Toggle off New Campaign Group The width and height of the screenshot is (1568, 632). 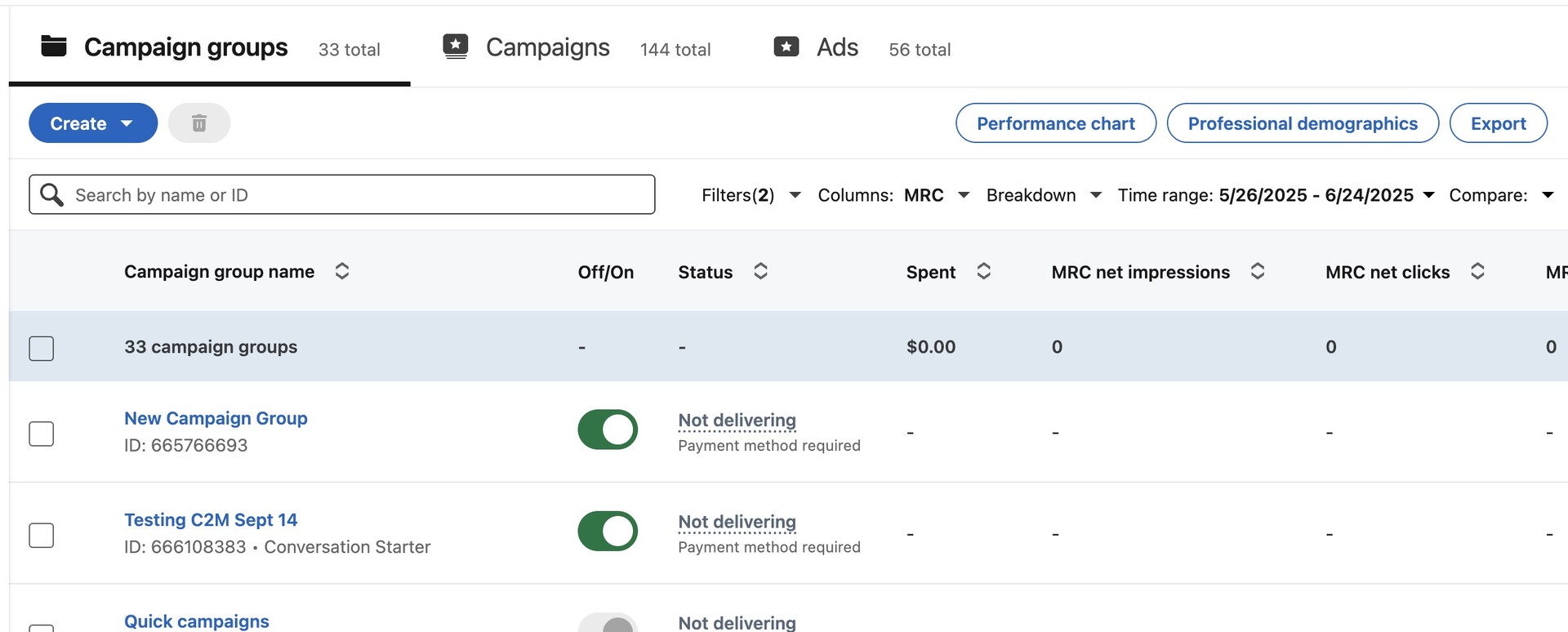click(x=608, y=429)
